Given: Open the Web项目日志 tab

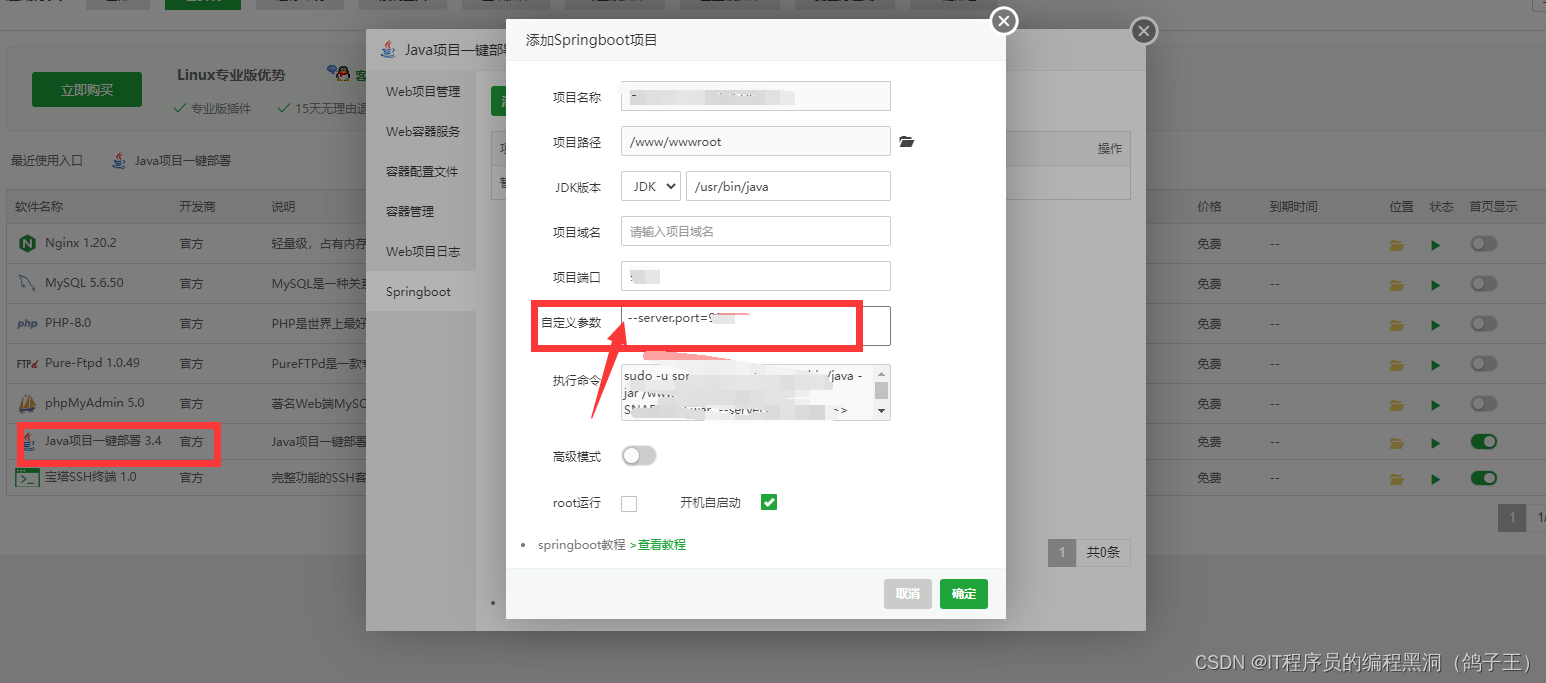Looking at the screenshot, I should (423, 252).
